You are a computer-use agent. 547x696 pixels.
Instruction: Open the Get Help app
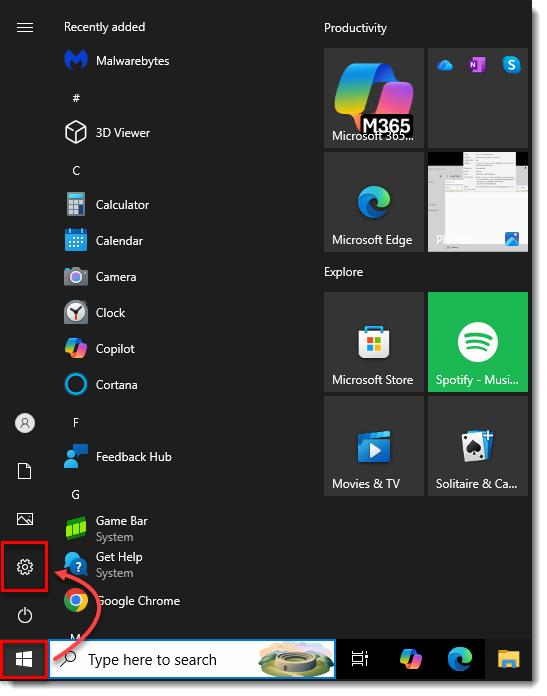pyautogui.click(x=104, y=565)
